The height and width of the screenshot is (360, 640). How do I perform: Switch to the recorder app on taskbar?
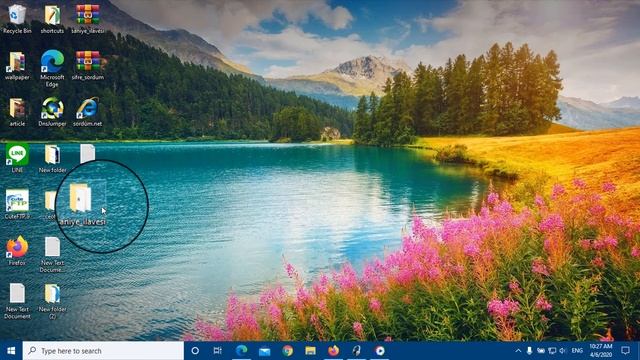380,351
